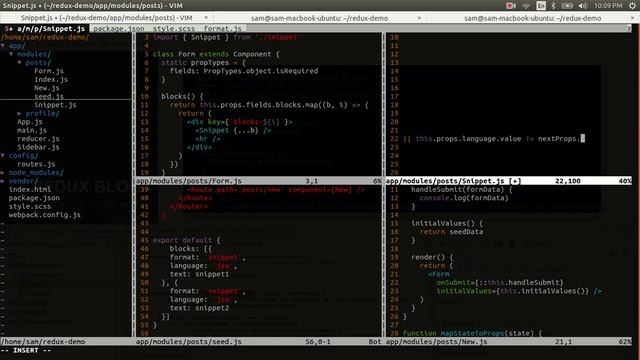Close the rightmost sam@sam-macbook-ubuntu terminal tab
The height and width of the screenshot is (360, 640).
tap(633, 18)
